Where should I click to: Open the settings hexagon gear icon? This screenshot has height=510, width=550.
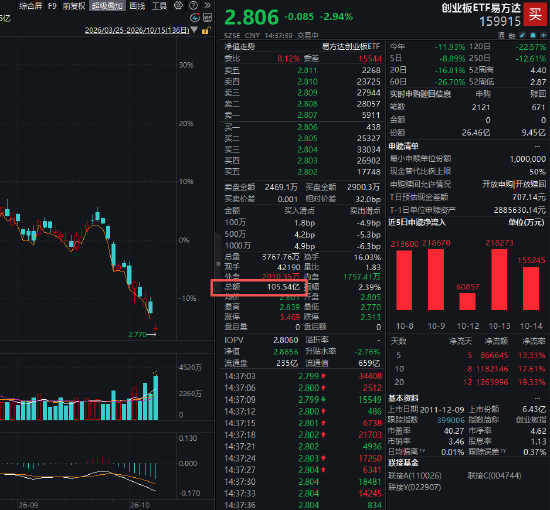coord(178,5)
